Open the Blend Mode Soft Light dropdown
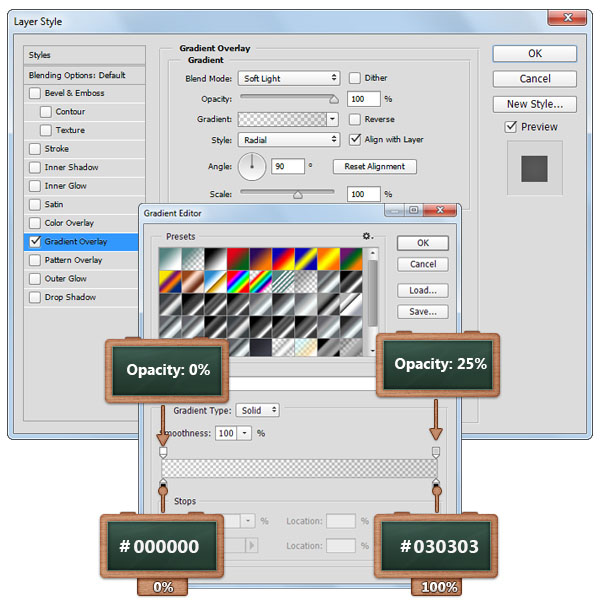This screenshot has width=600, height=600. coord(289,78)
